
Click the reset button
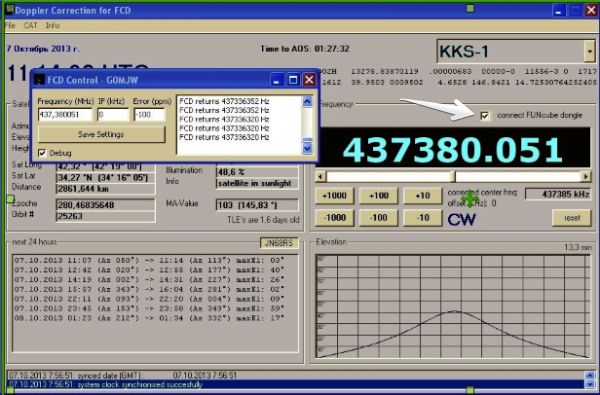click(572, 218)
